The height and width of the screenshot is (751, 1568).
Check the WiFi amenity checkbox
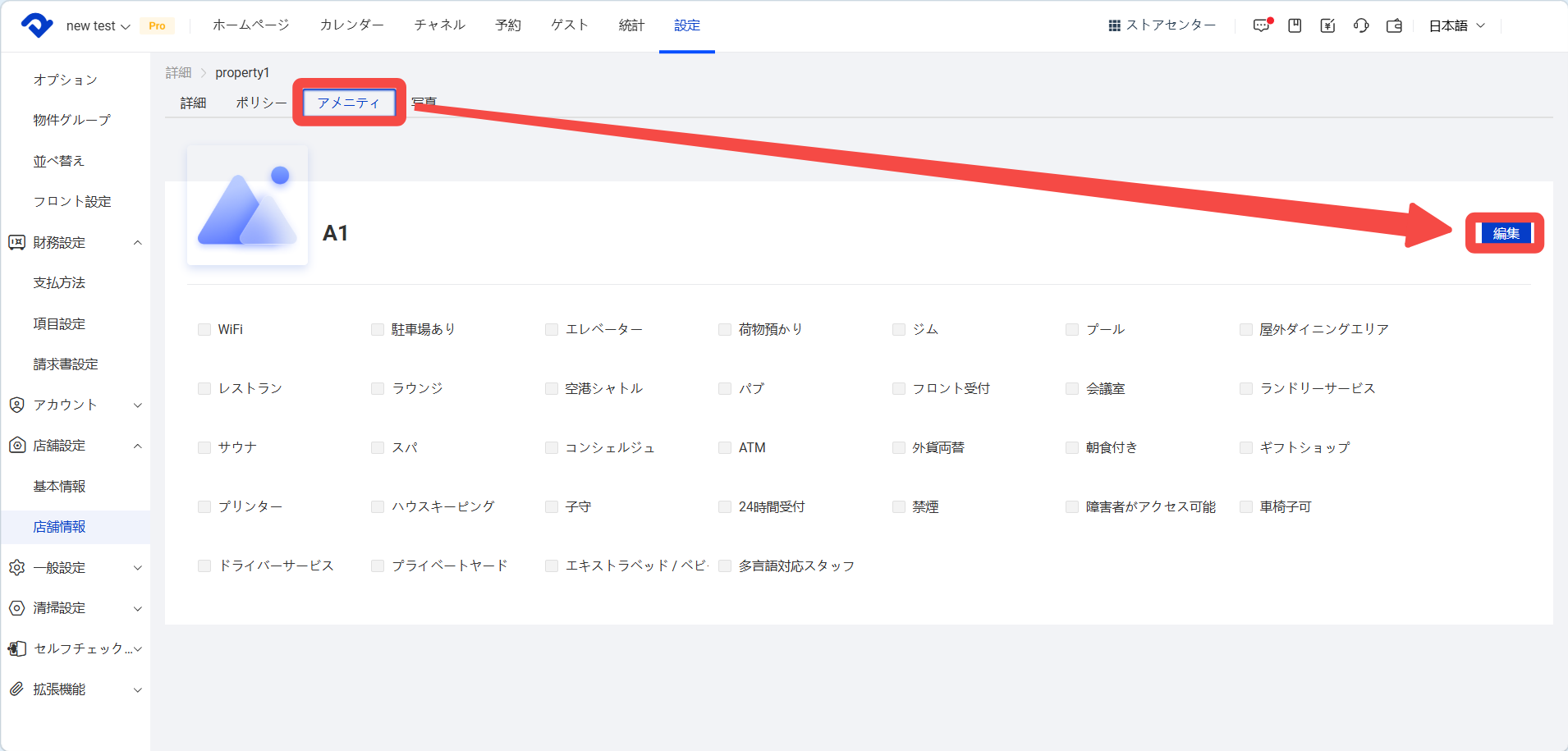click(x=204, y=329)
